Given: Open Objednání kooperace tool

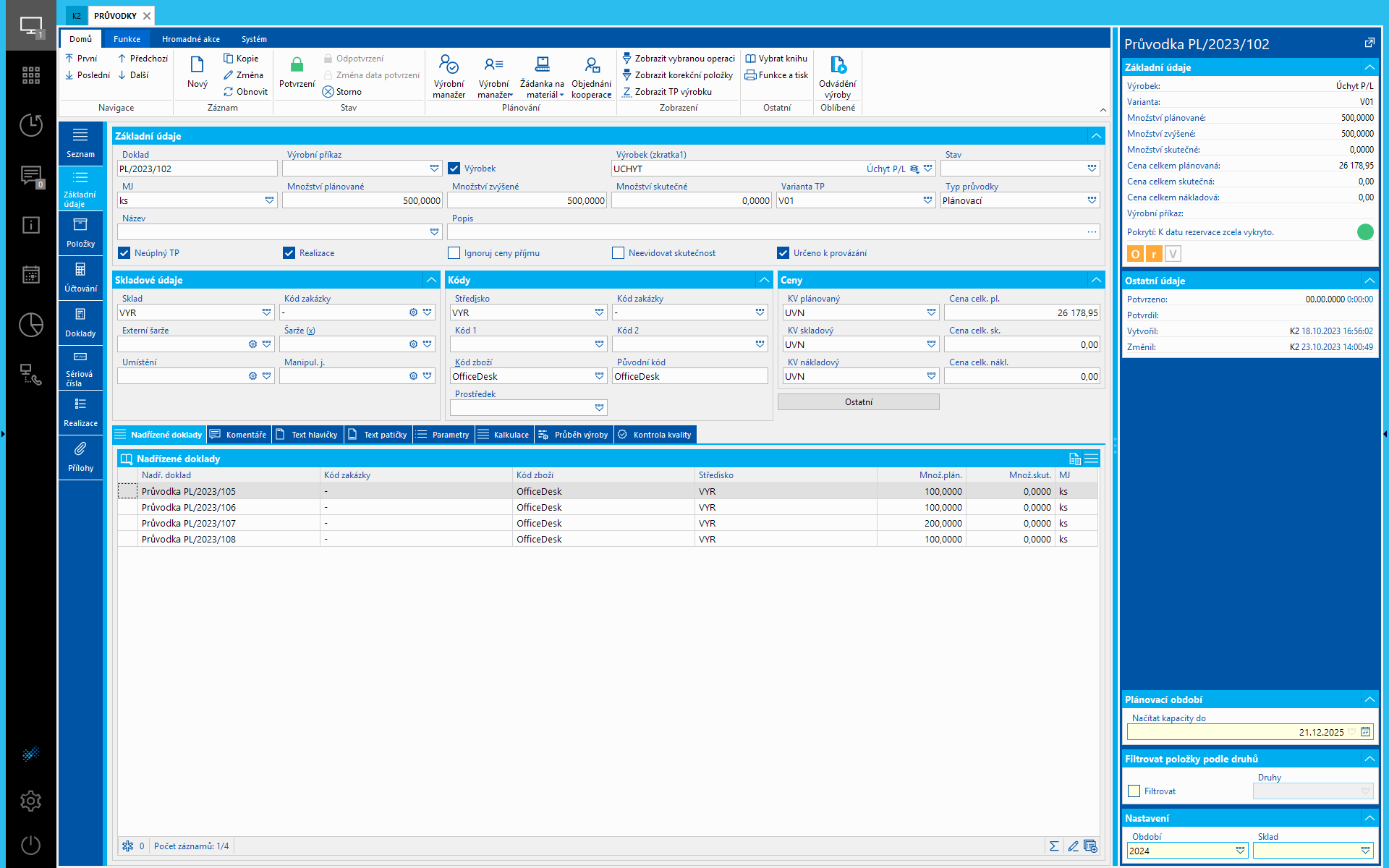Looking at the screenshot, I should (591, 77).
